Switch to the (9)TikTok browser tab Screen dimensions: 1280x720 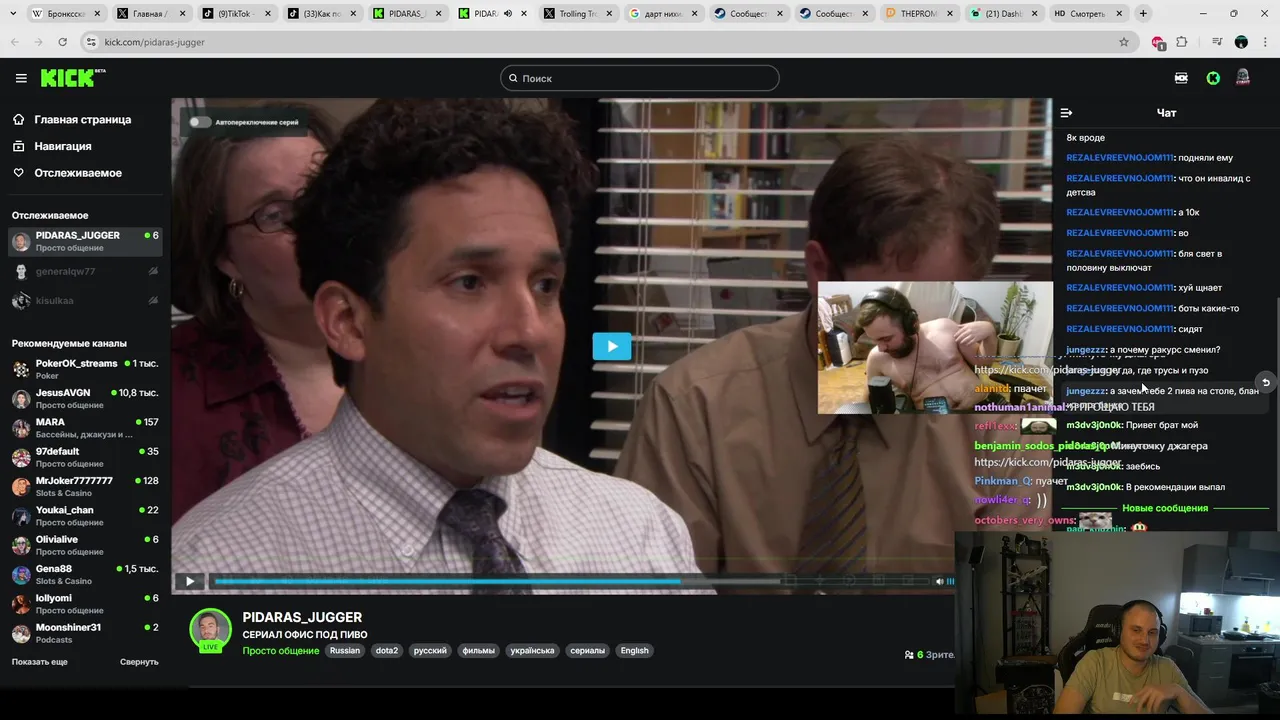(x=236, y=14)
